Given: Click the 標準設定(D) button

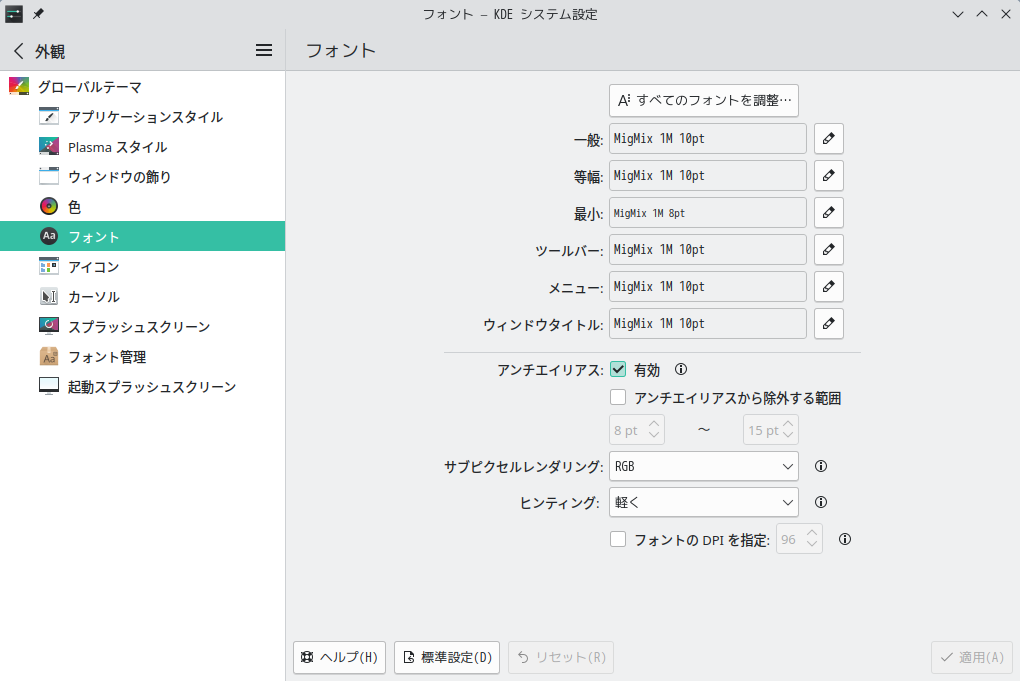Looking at the screenshot, I should point(447,657).
